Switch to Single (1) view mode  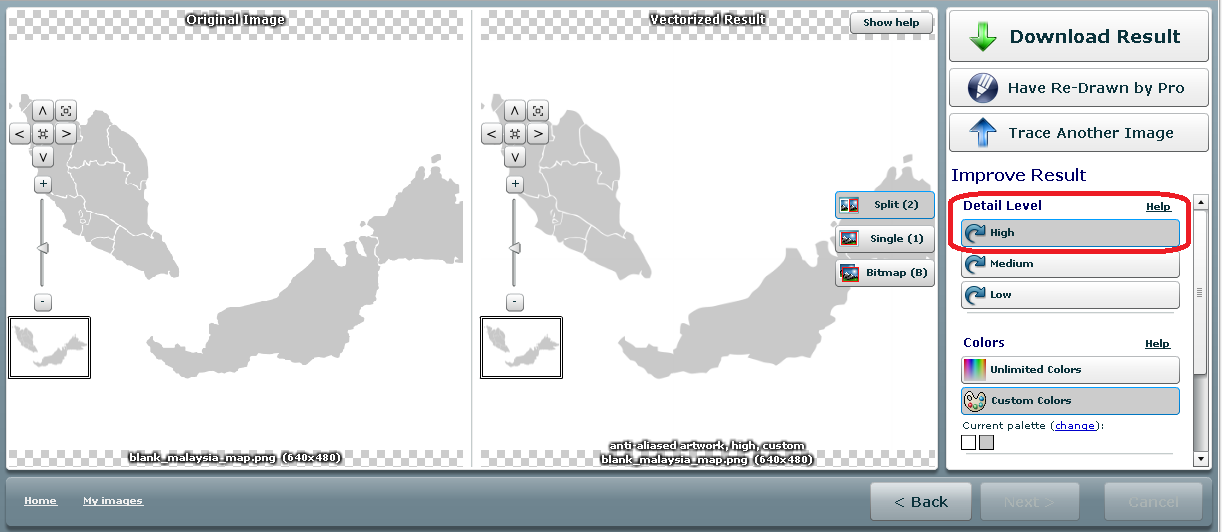click(885, 239)
